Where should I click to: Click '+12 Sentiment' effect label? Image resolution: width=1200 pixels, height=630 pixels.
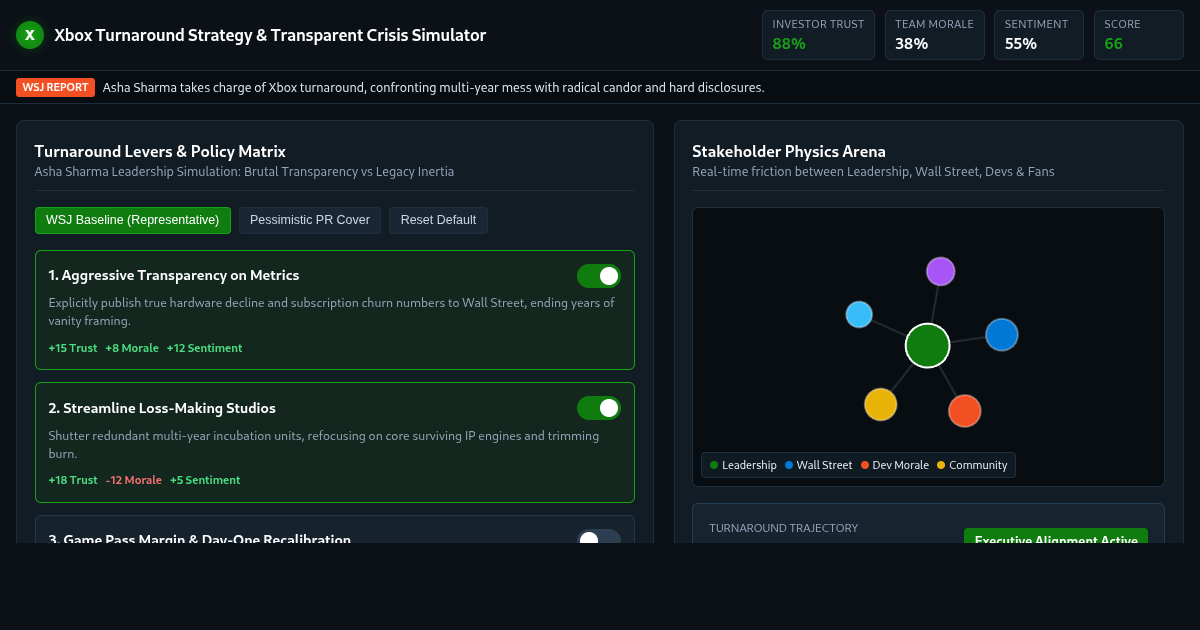[x=204, y=348]
